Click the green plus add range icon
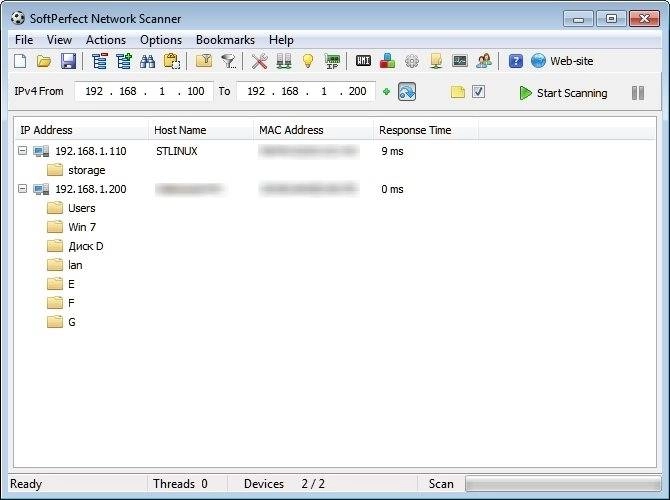Image resolution: width=670 pixels, height=500 pixels. (386, 91)
